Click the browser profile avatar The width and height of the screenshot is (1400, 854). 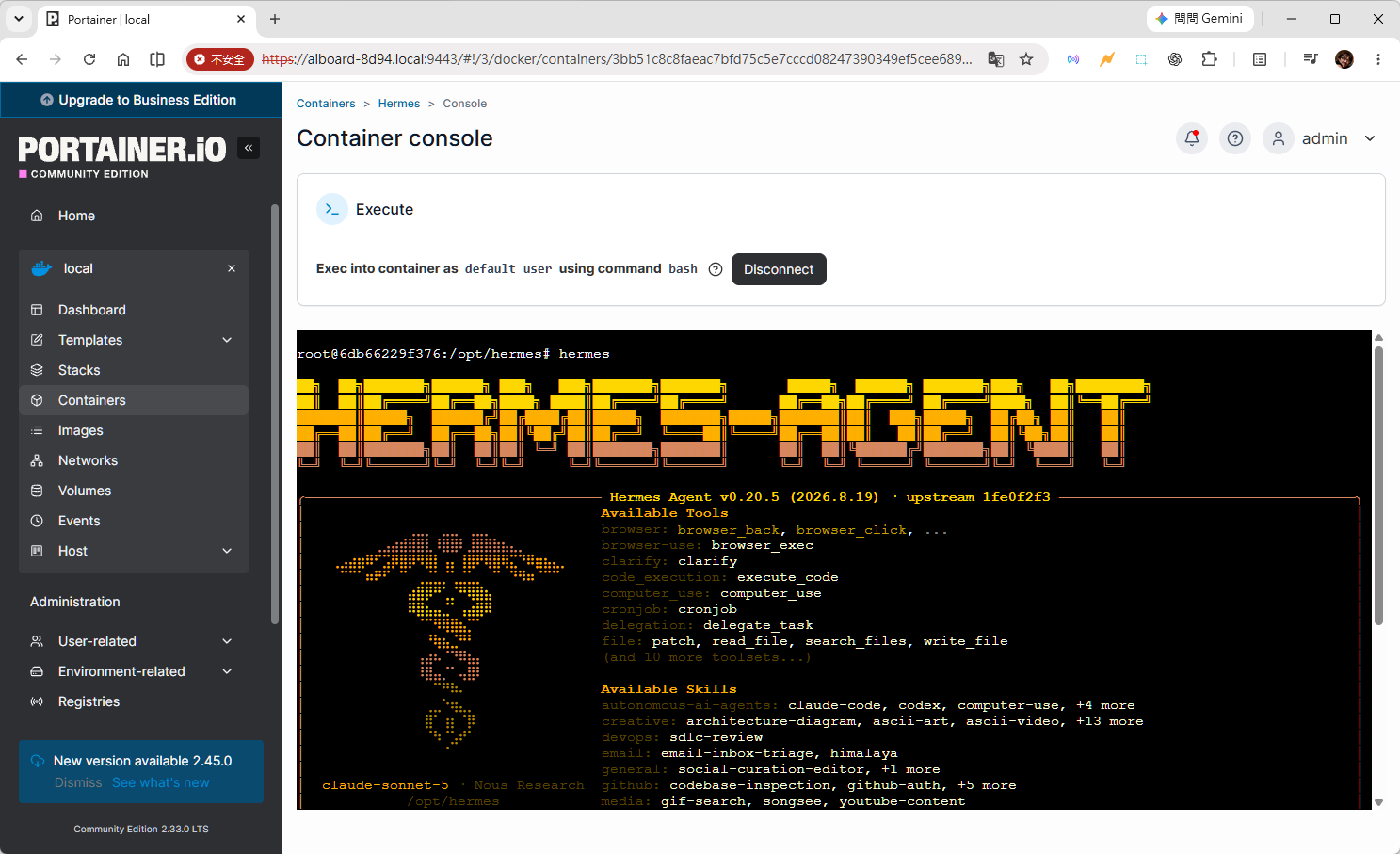(1344, 59)
